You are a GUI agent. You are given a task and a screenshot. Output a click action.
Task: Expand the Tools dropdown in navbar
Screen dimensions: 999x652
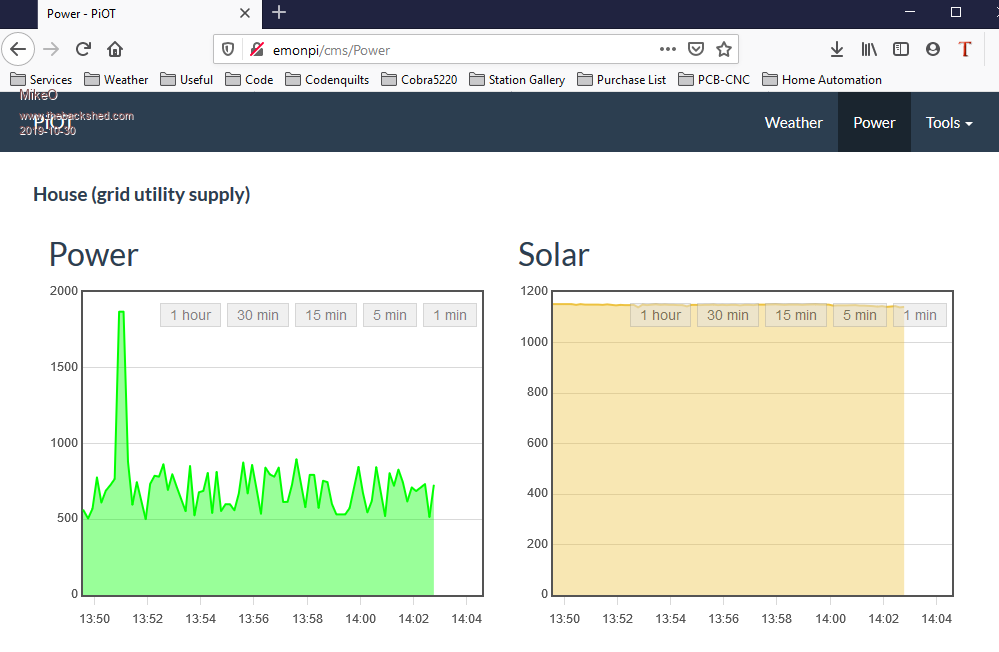click(x=949, y=123)
